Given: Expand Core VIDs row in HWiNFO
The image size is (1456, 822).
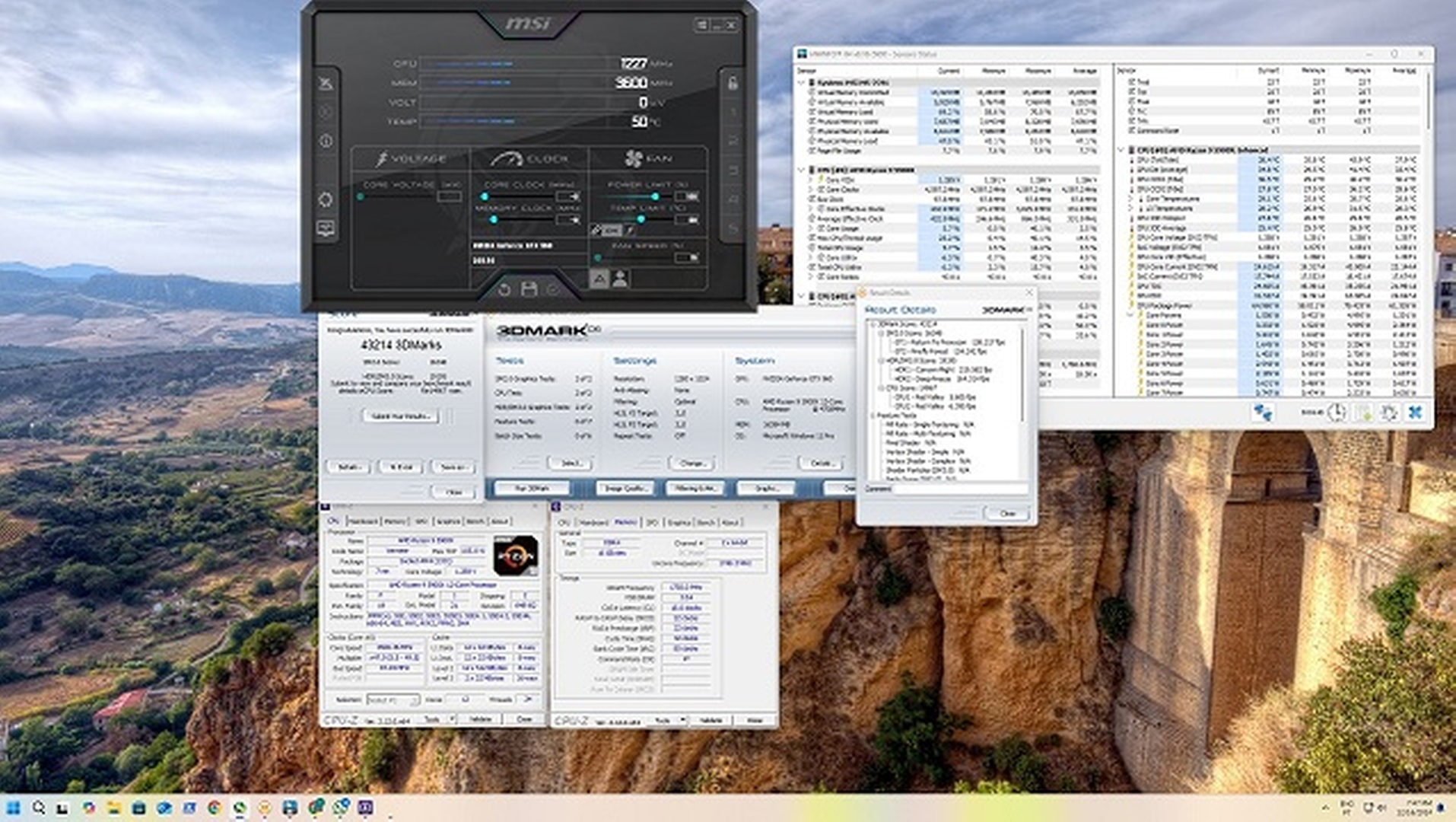Looking at the screenshot, I should coord(812,180).
